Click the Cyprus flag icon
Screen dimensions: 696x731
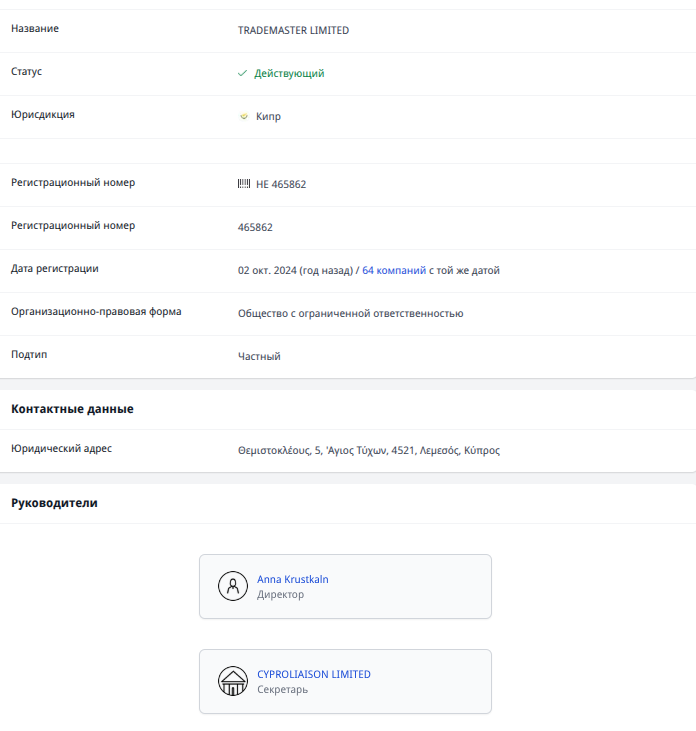coord(243,116)
